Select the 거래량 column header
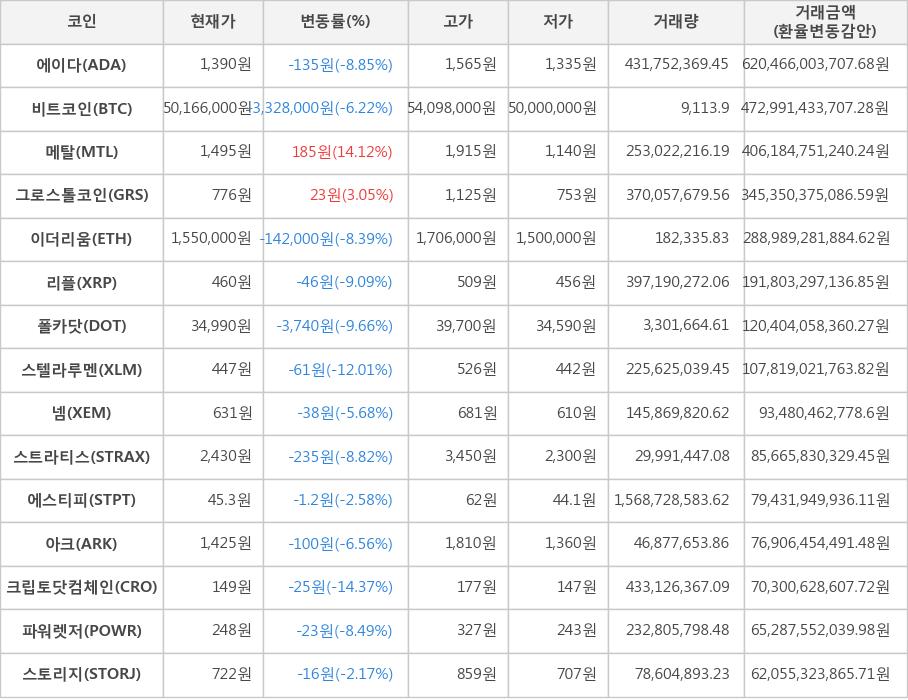Viewport: 908px width, 700px height. tap(676, 21)
